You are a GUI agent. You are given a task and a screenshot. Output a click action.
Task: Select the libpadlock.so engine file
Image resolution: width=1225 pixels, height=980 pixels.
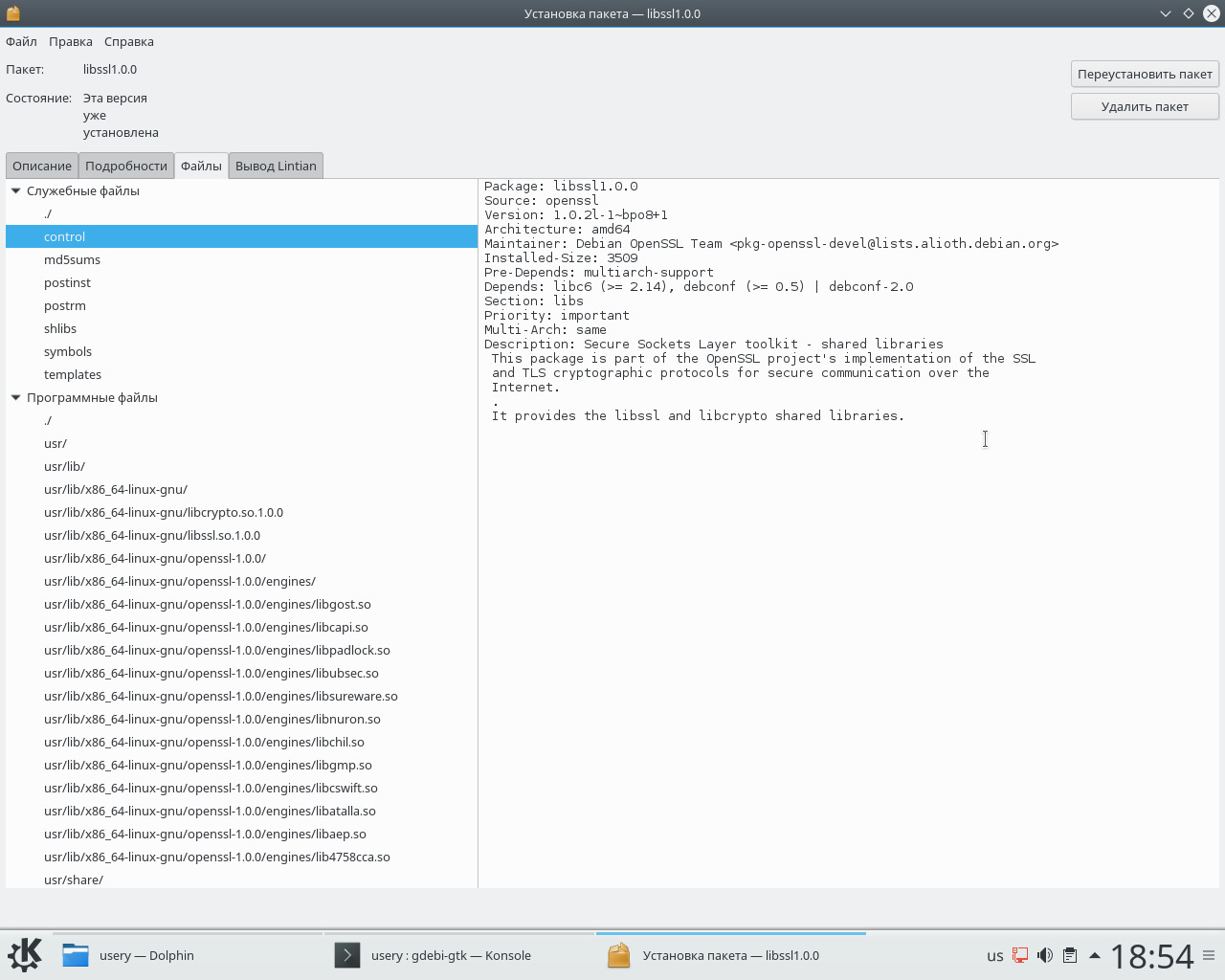pyautogui.click(x=241, y=650)
